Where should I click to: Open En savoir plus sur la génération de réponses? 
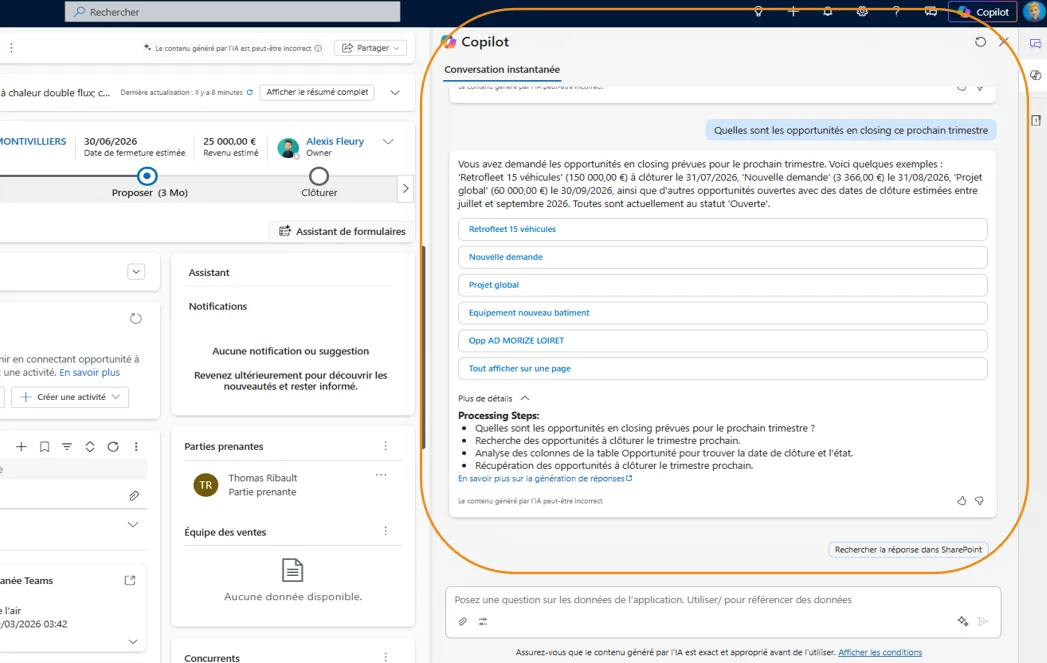[x=545, y=479]
